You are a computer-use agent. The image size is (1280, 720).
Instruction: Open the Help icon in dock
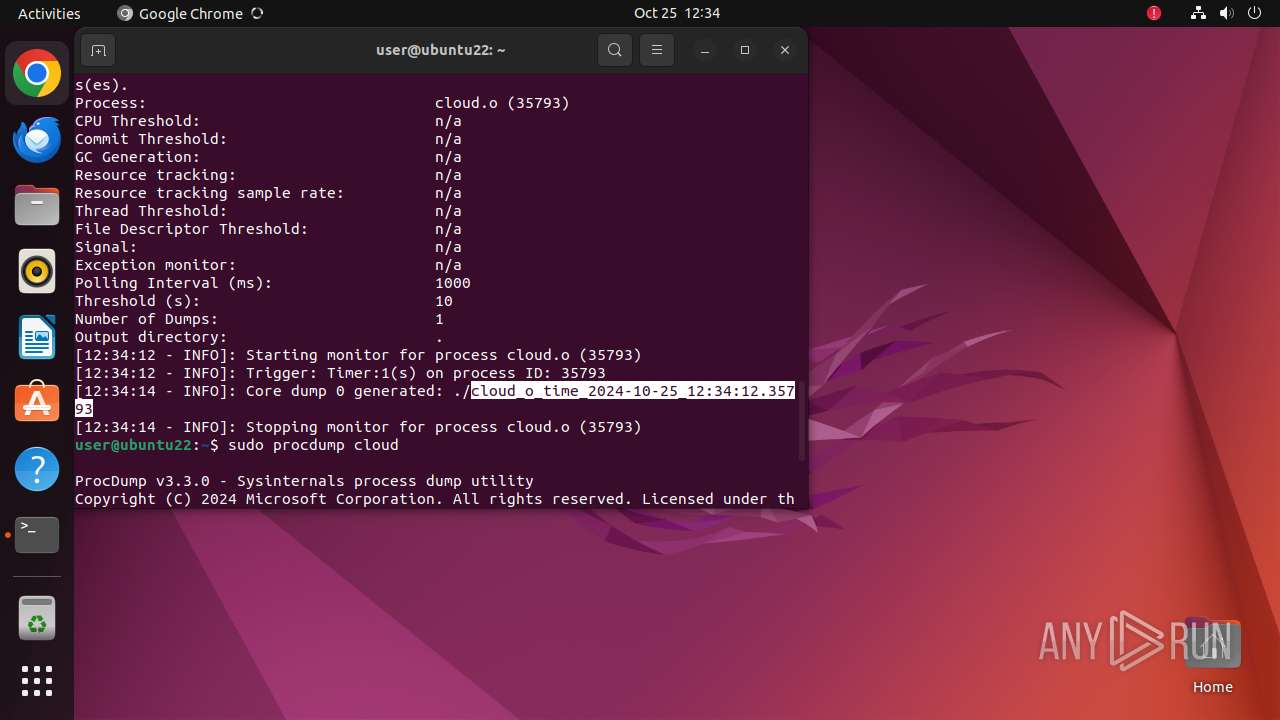37,469
